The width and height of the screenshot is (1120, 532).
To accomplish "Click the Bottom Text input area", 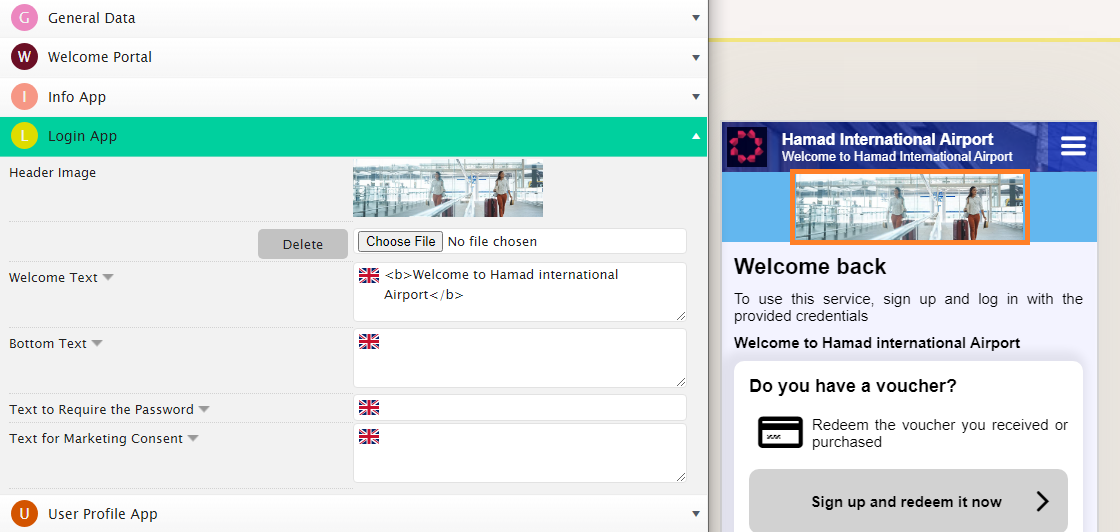I will click(x=520, y=358).
